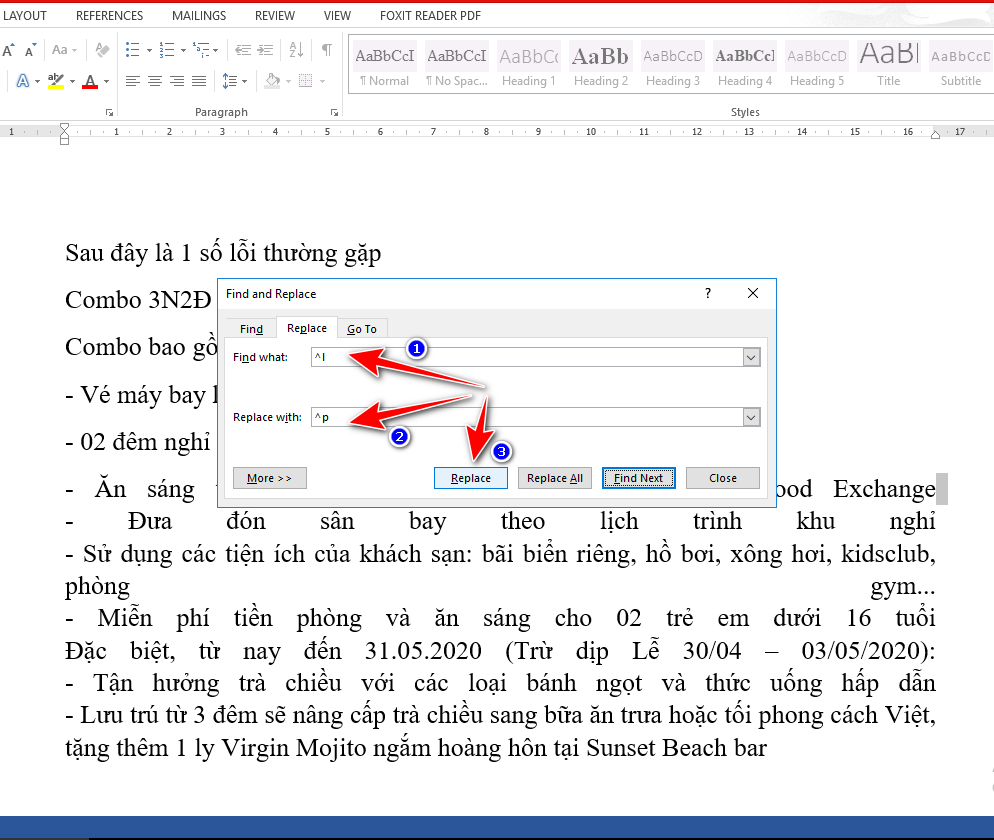Apply the Heading 5 style

point(817,64)
